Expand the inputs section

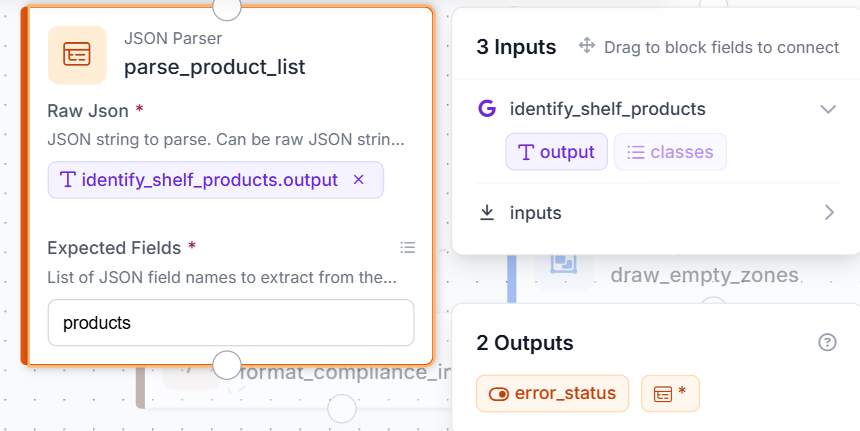[829, 213]
